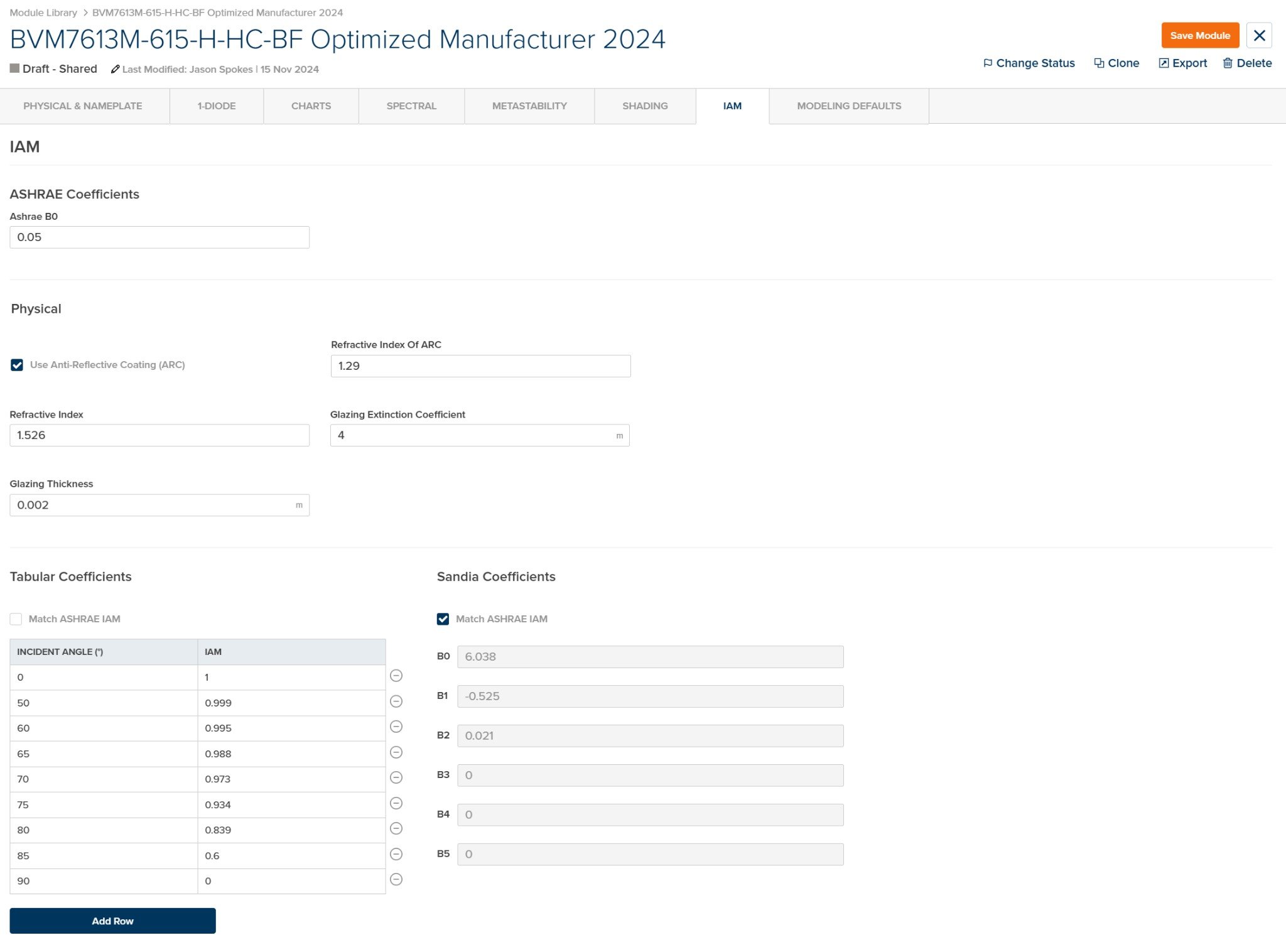Click the Export arrow icon
1286x952 pixels.
(1164, 63)
